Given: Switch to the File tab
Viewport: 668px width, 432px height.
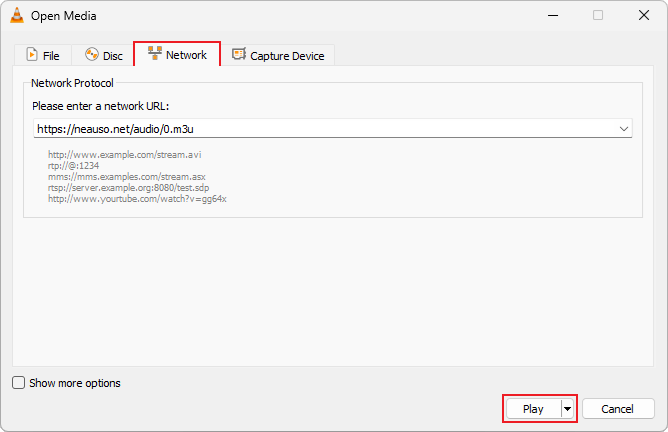Looking at the screenshot, I should point(42,56).
